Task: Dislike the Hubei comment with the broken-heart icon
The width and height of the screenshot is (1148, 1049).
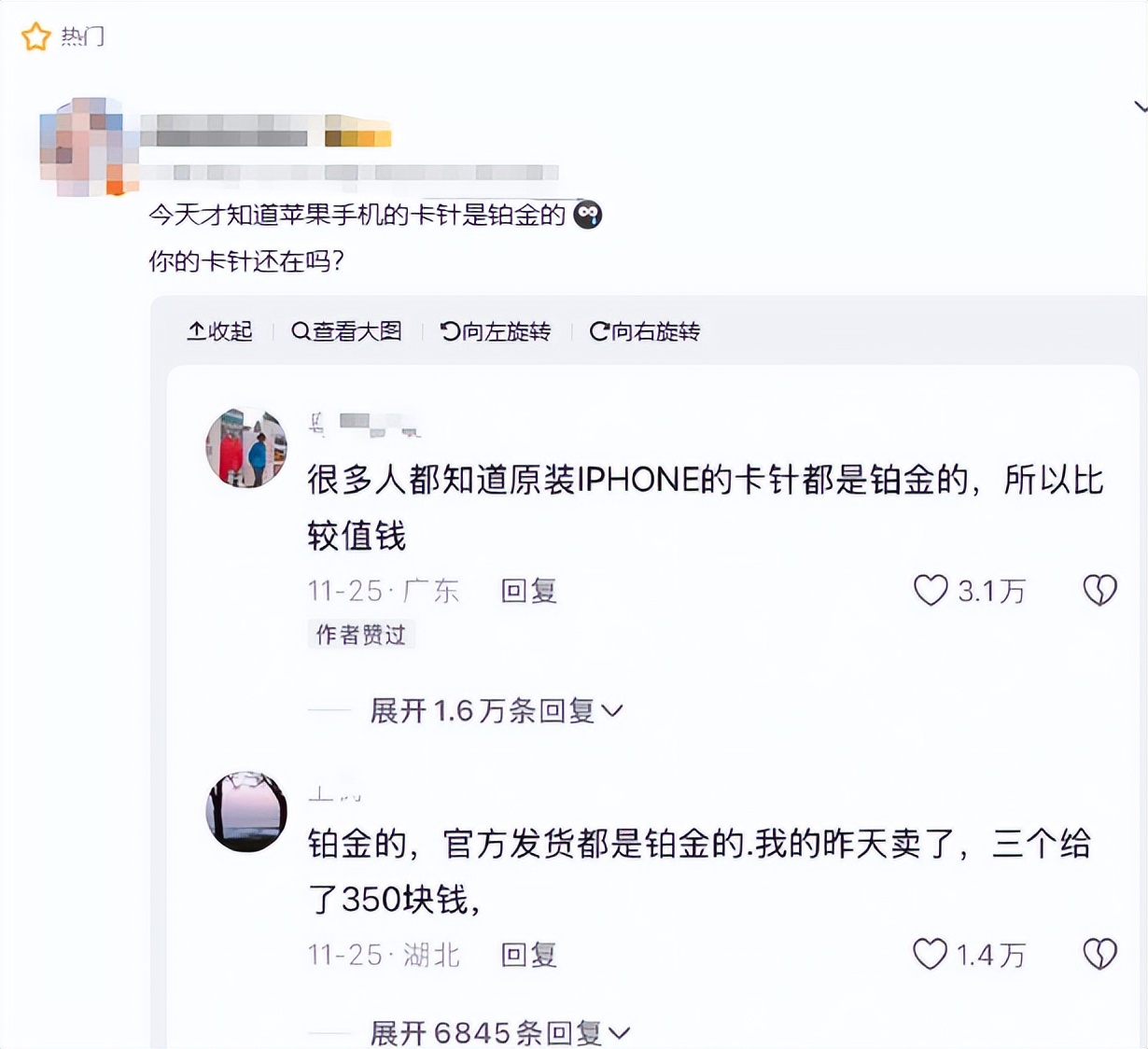Action: [x=1099, y=954]
